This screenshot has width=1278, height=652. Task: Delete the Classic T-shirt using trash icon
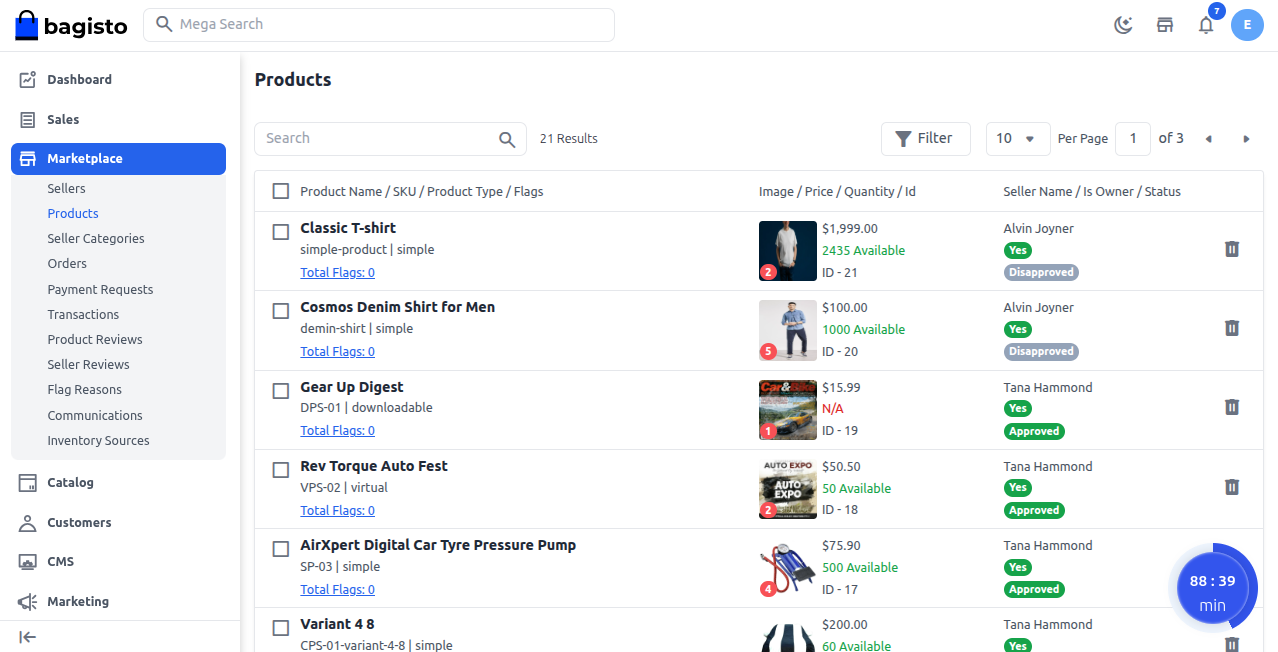[x=1231, y=249]
